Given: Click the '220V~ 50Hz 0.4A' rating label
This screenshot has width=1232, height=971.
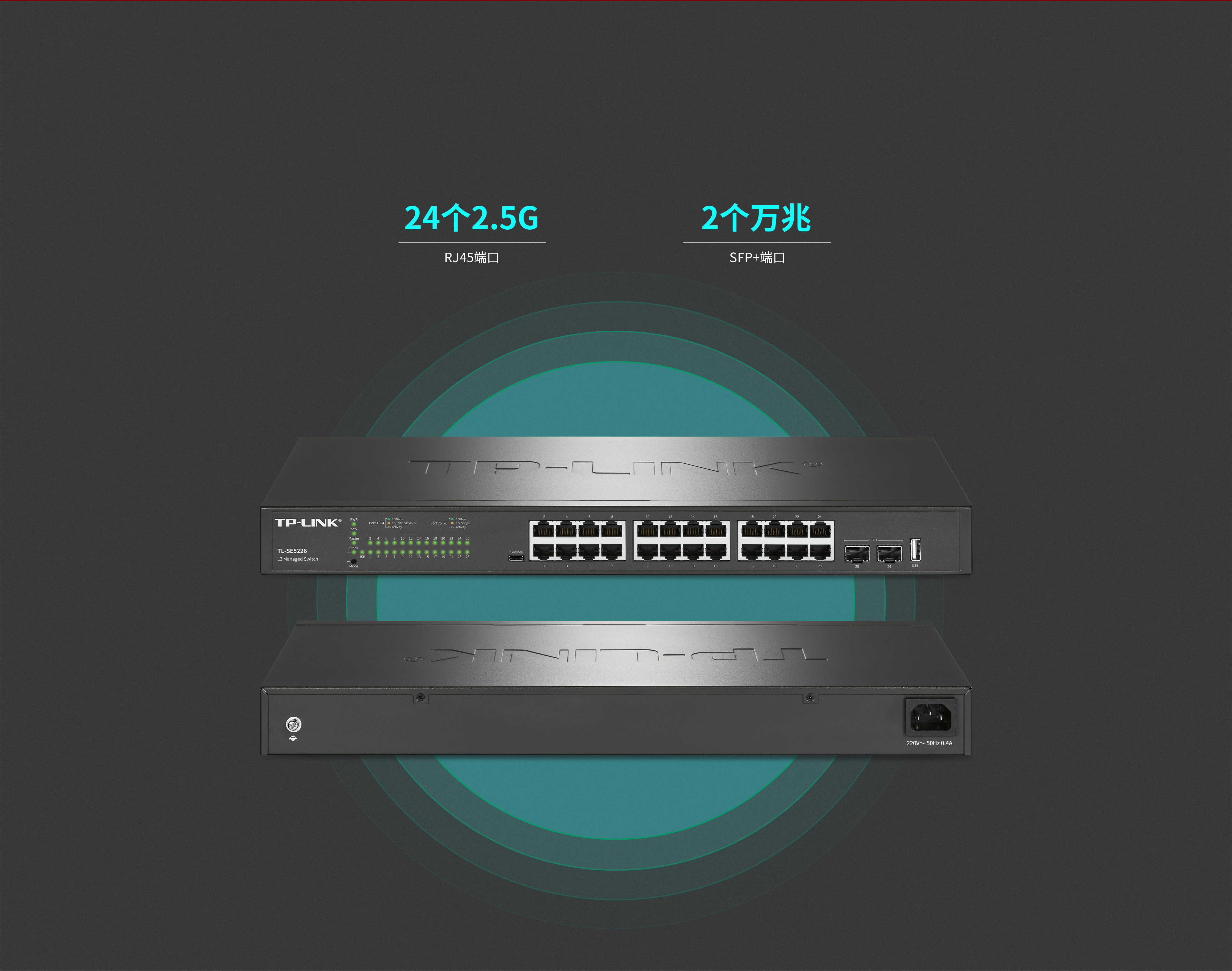Looking at the screenshot, I should pos(929,743).
